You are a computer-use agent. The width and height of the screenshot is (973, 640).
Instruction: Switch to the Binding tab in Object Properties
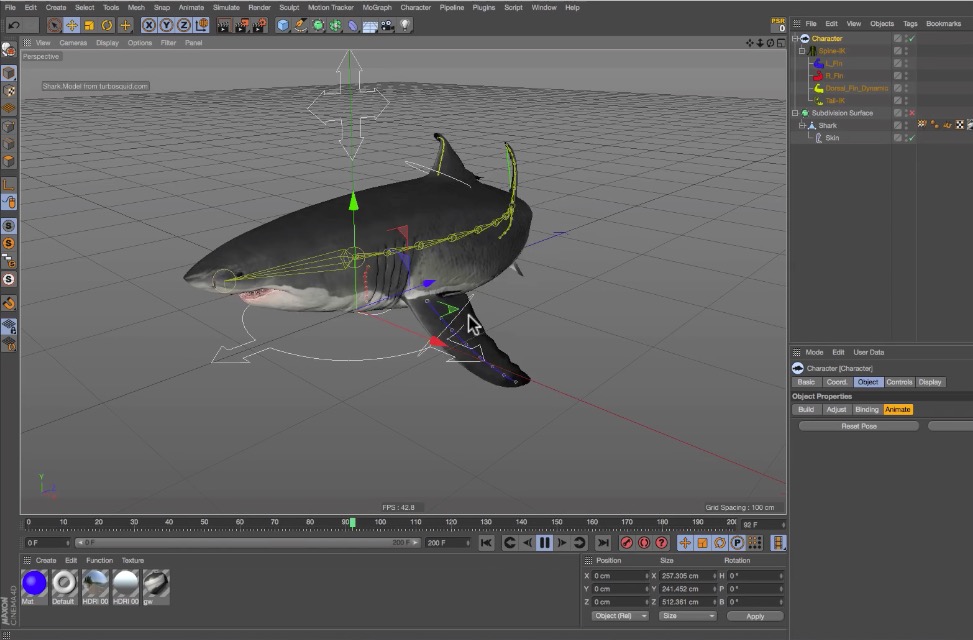(867, 409)
